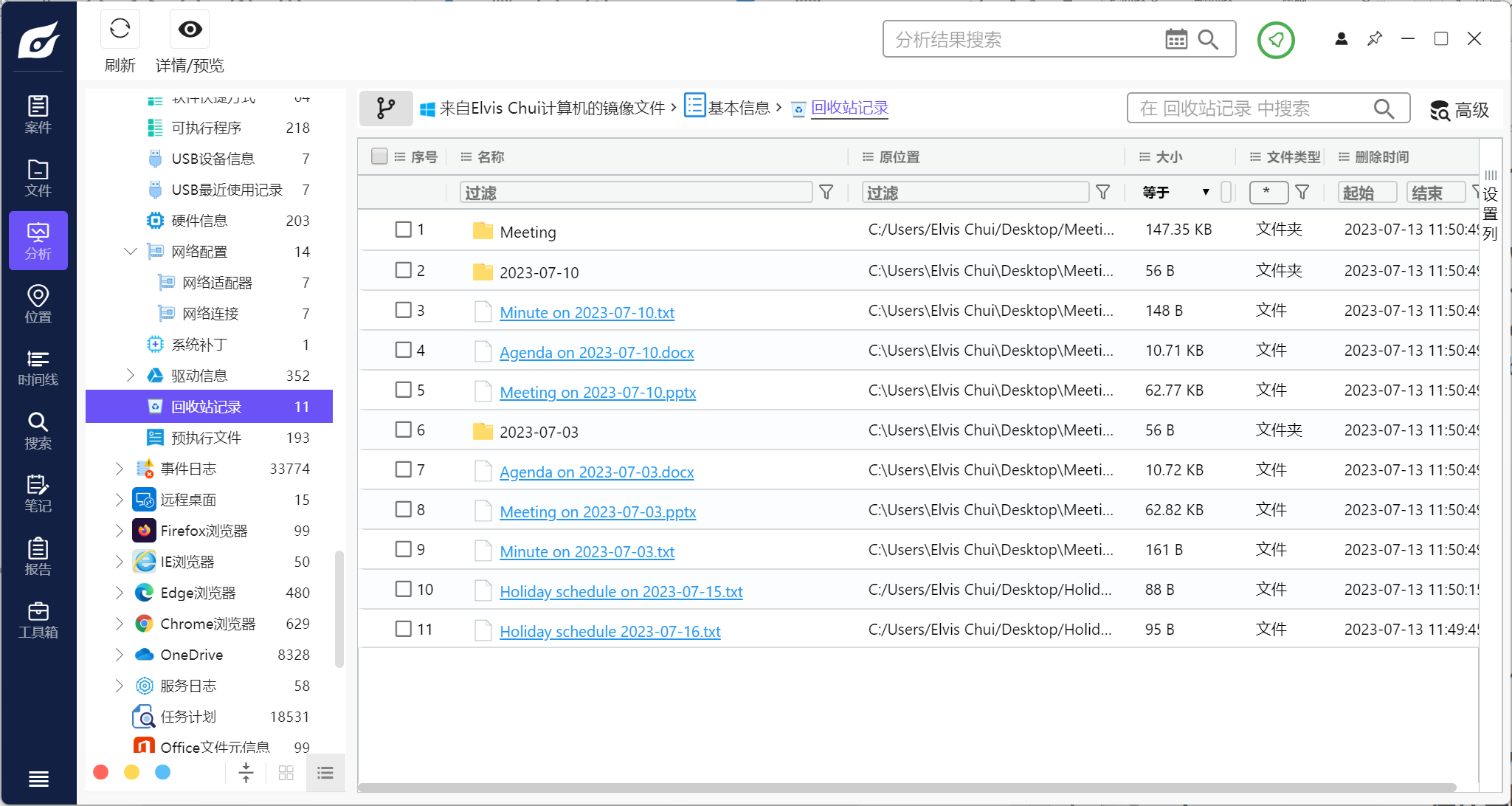Screen dimensions: 1512x806
Task: Click the 基本信息 breadcrumb item
Action: click(x=738, y=108)
